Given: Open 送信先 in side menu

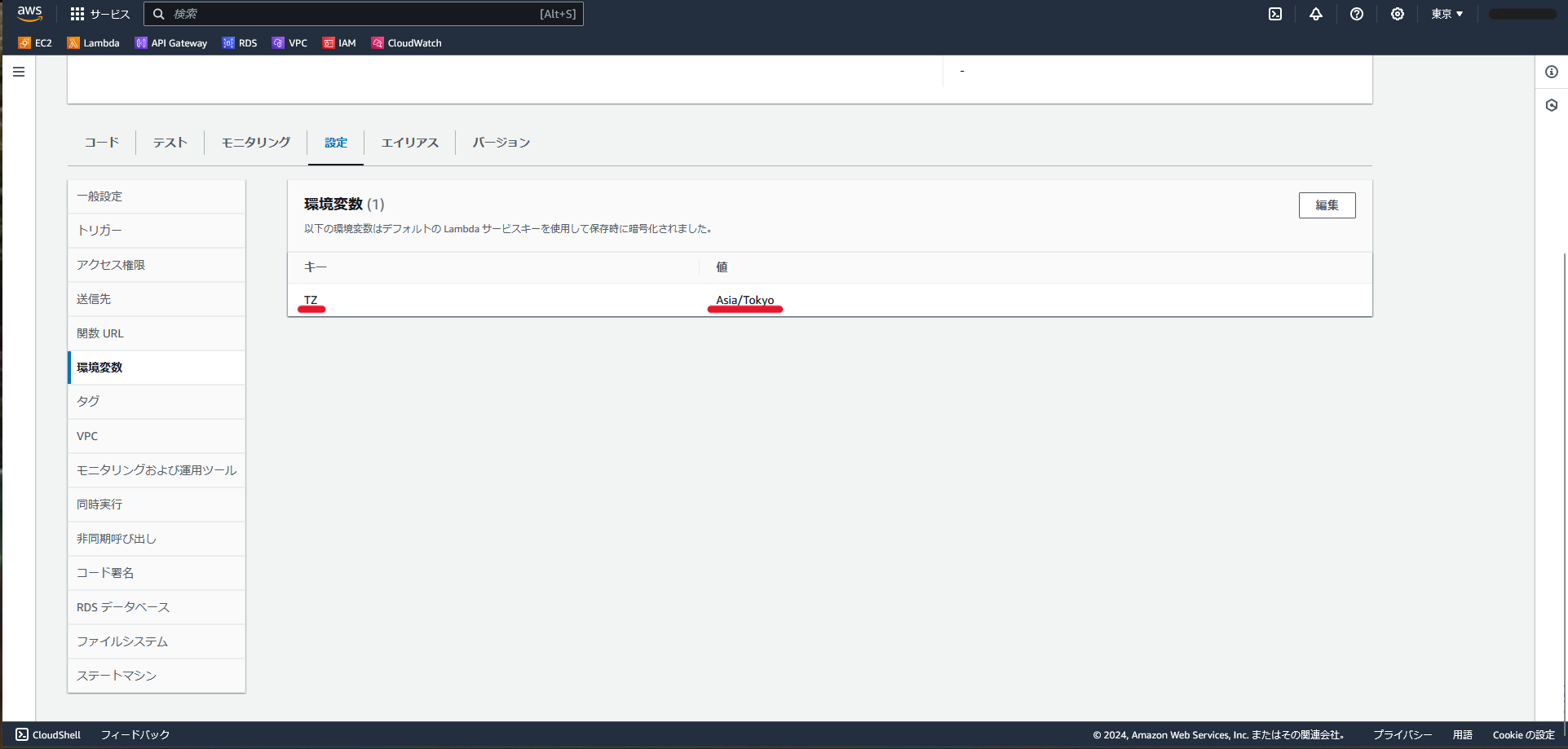Looking at the screenshot, I should [157, 299].
